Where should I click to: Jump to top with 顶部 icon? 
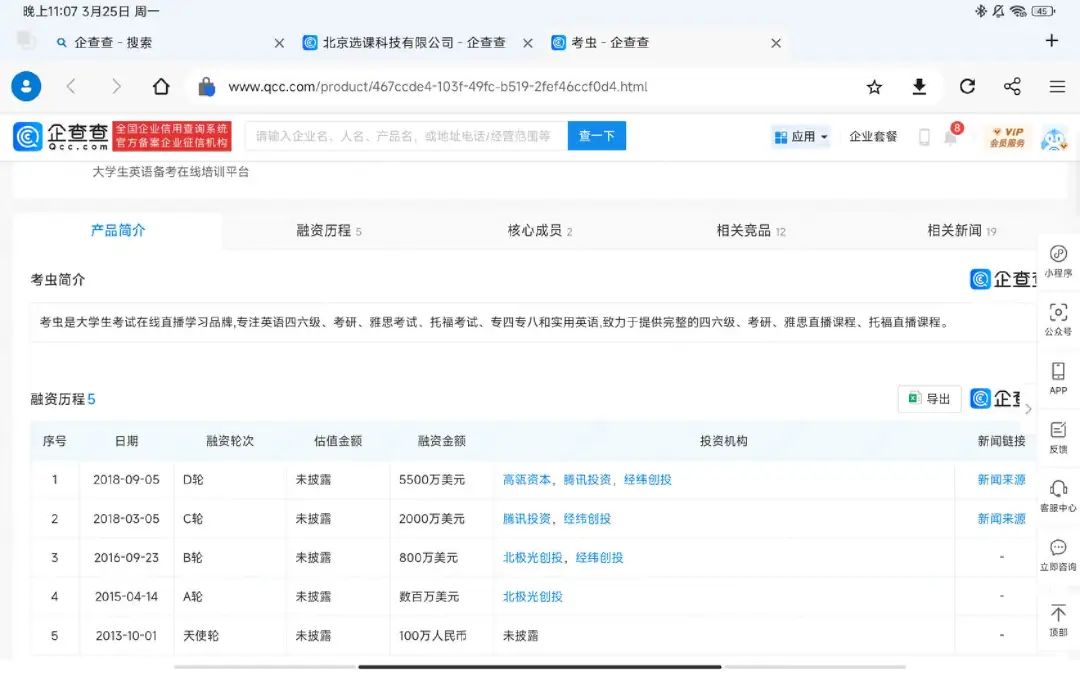pyautogui.click(x=1058, y=621)
